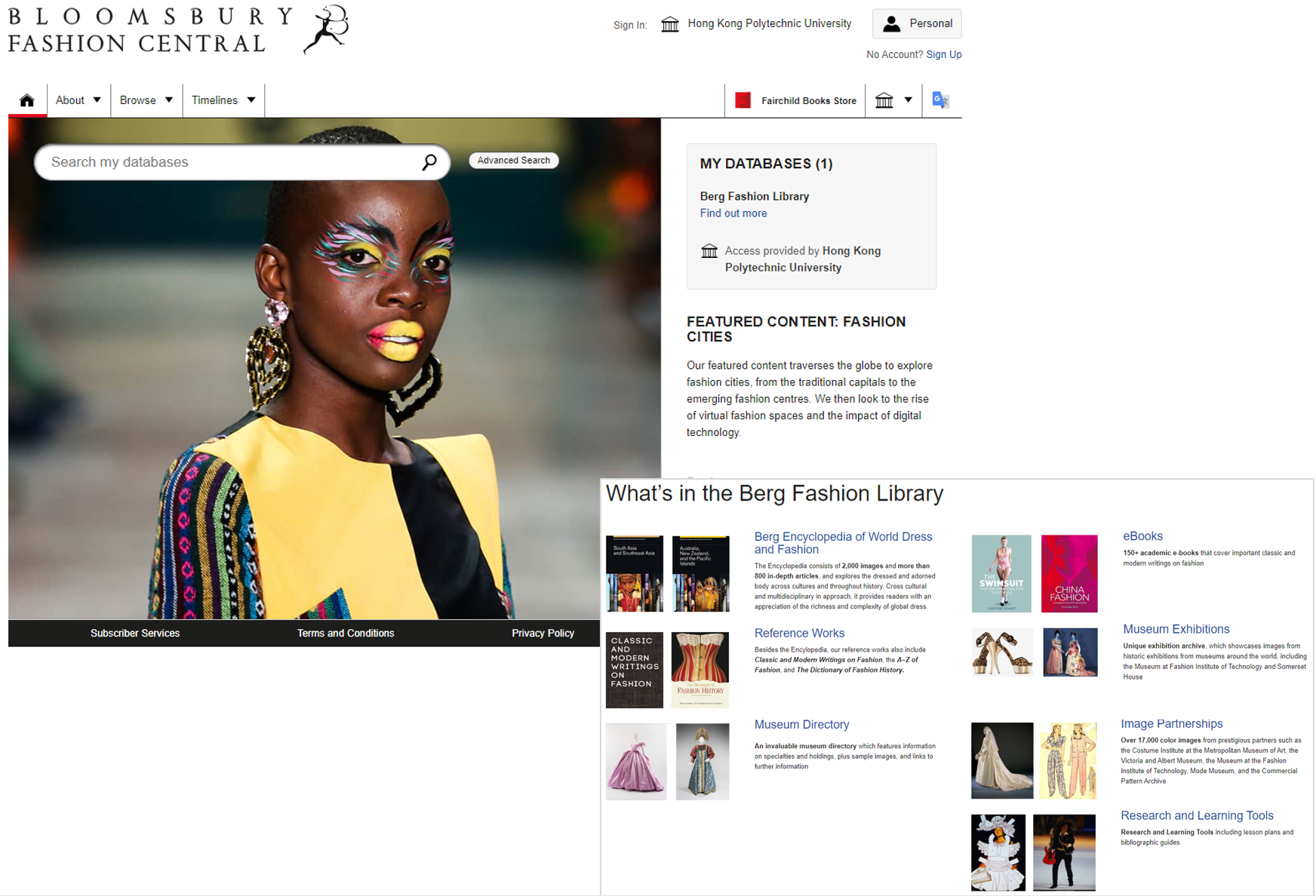Image resolution: width=1316 pixels, height=896 pixels.
Task: Click Hong Kong Polytechnic University sign-in link
Action: coord(770,23)
